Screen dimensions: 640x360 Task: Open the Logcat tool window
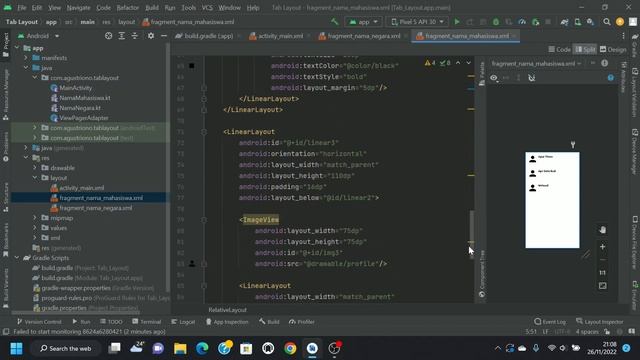pos(183,322)
